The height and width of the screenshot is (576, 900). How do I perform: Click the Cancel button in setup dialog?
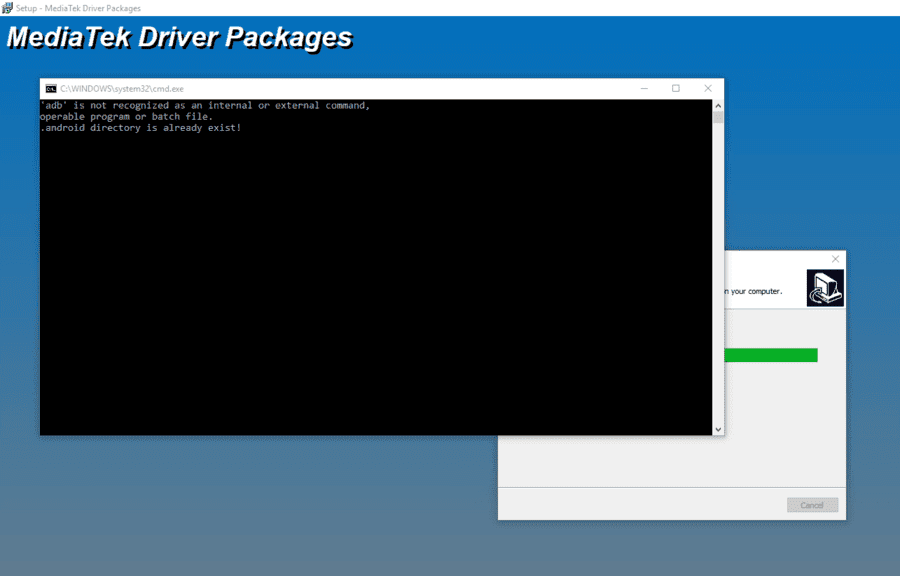coord(812,505)
